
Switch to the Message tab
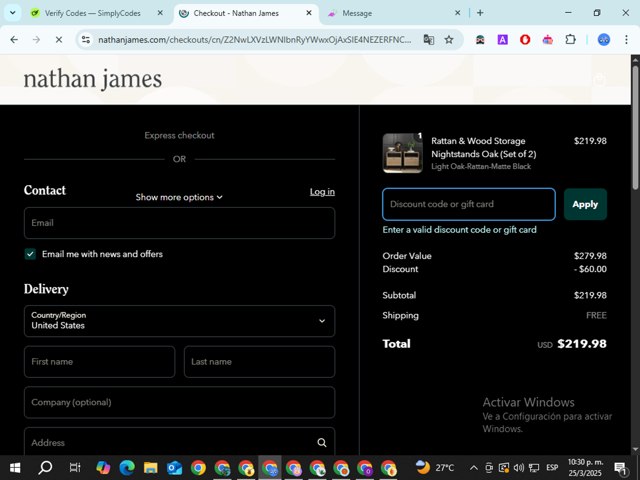(357, 13)
